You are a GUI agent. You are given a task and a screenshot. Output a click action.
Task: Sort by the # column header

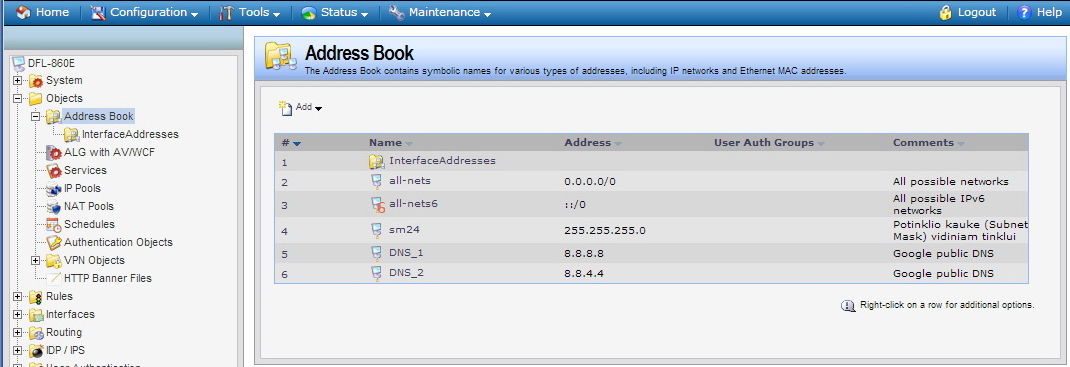[x=291, y=143]
